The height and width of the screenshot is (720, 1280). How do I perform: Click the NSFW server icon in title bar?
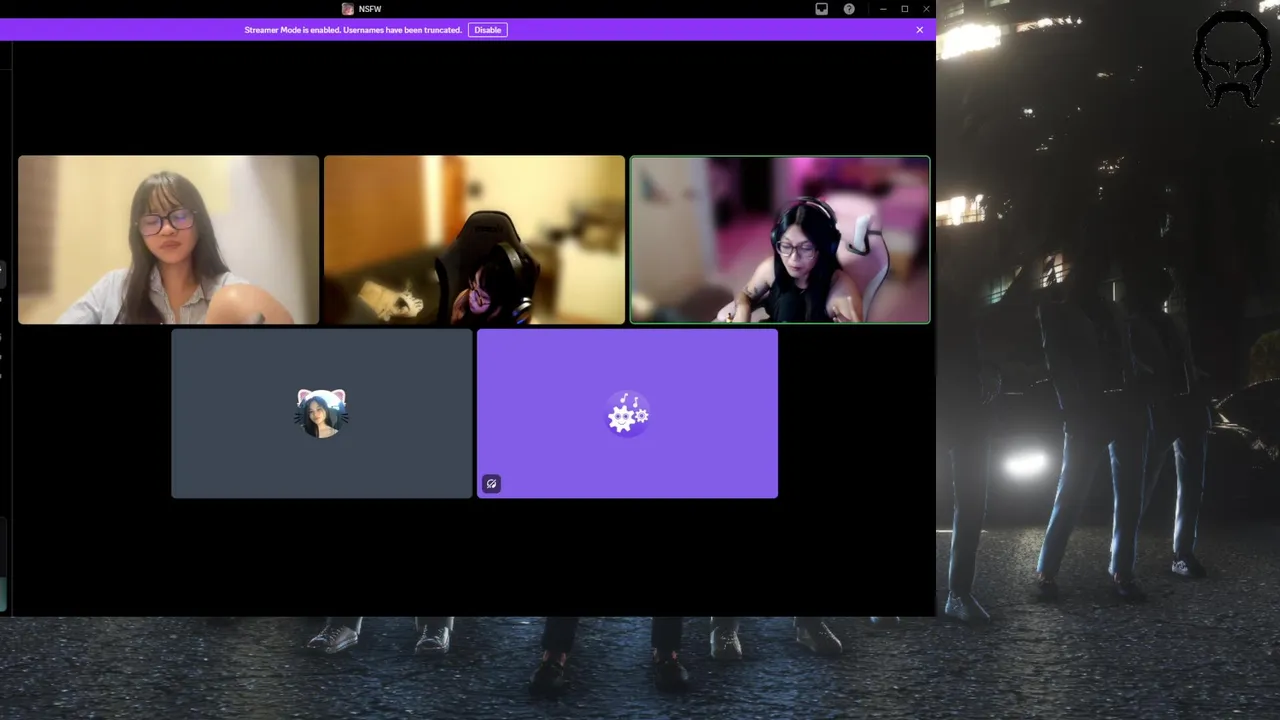point(347,9)
